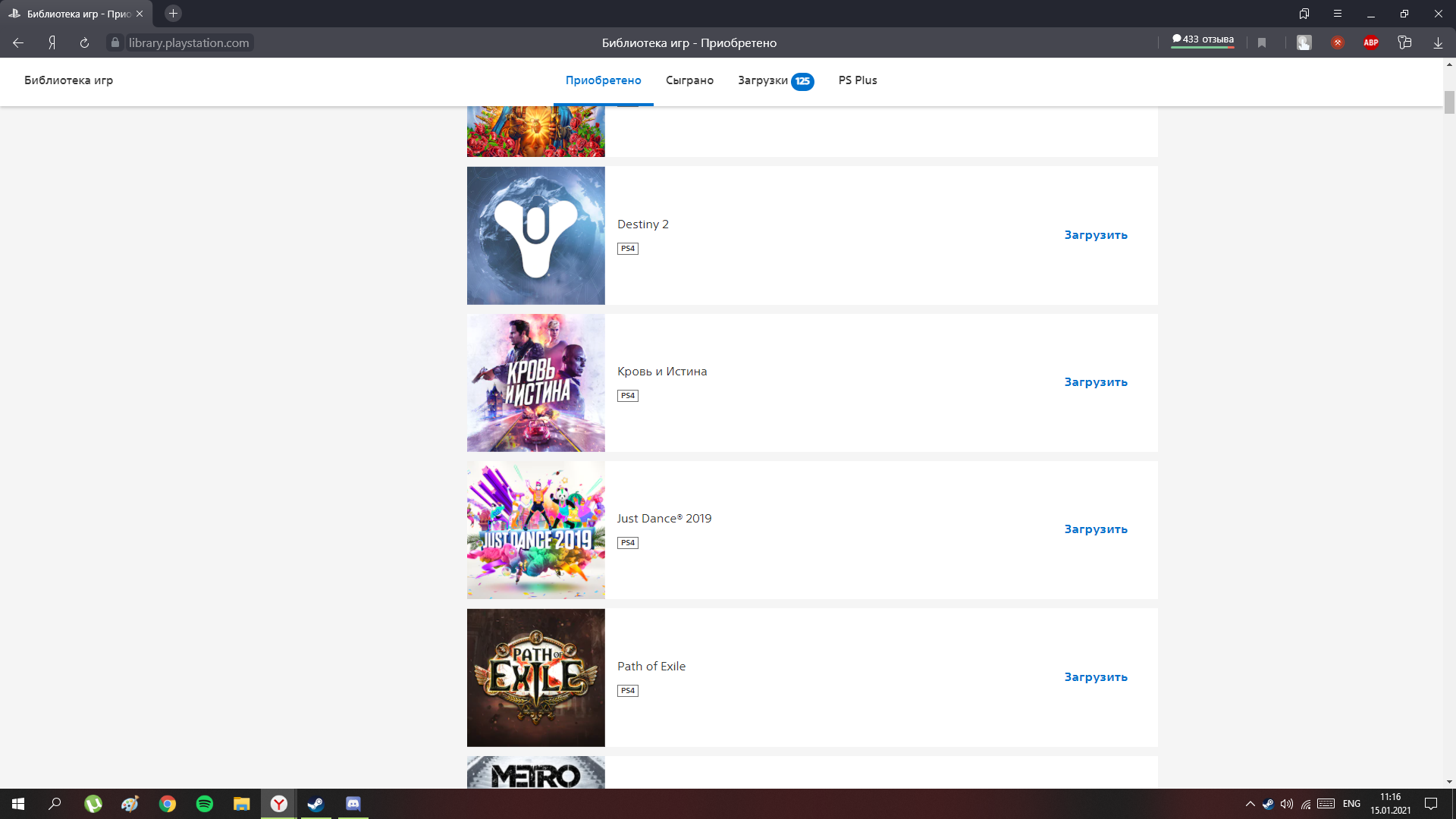Switch input language from ENG
This screenshot has width=1456, height=819.
(1351, 804)
